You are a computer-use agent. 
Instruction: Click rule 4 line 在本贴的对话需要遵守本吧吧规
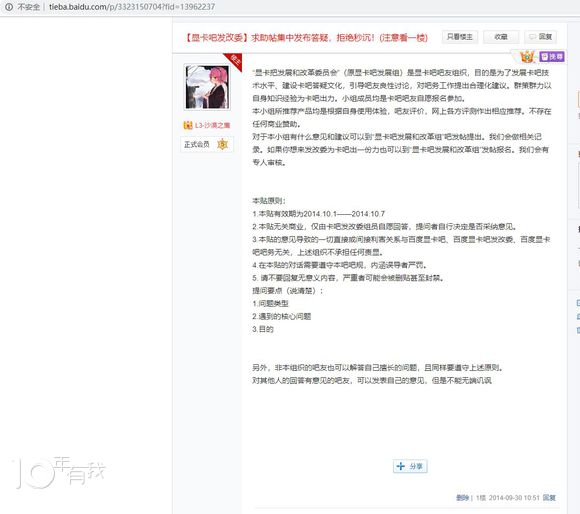pyautogui.click(x=340, y=265)
